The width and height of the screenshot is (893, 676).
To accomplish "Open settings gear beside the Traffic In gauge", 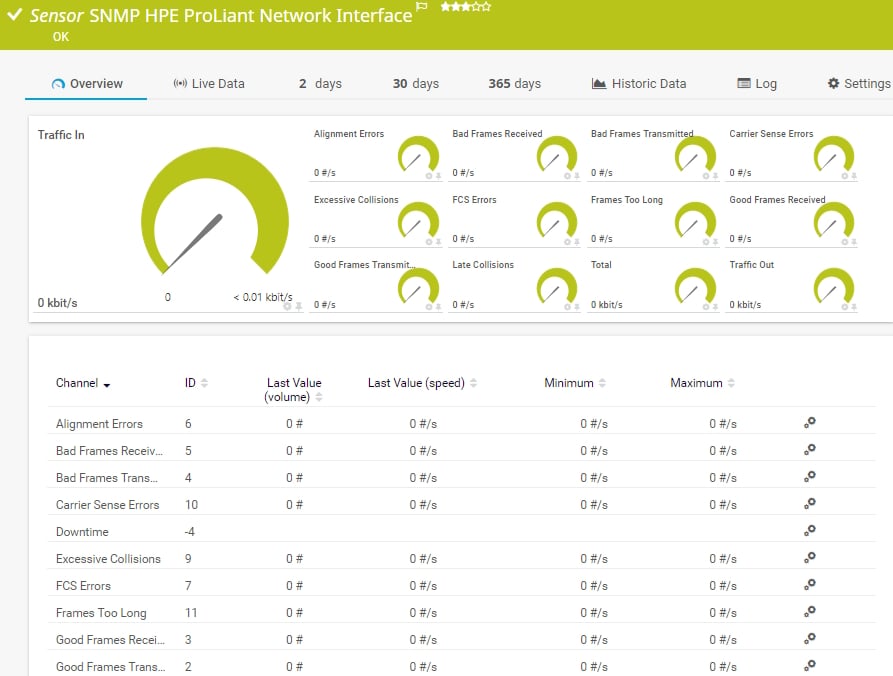I will (x=287, y=308).
